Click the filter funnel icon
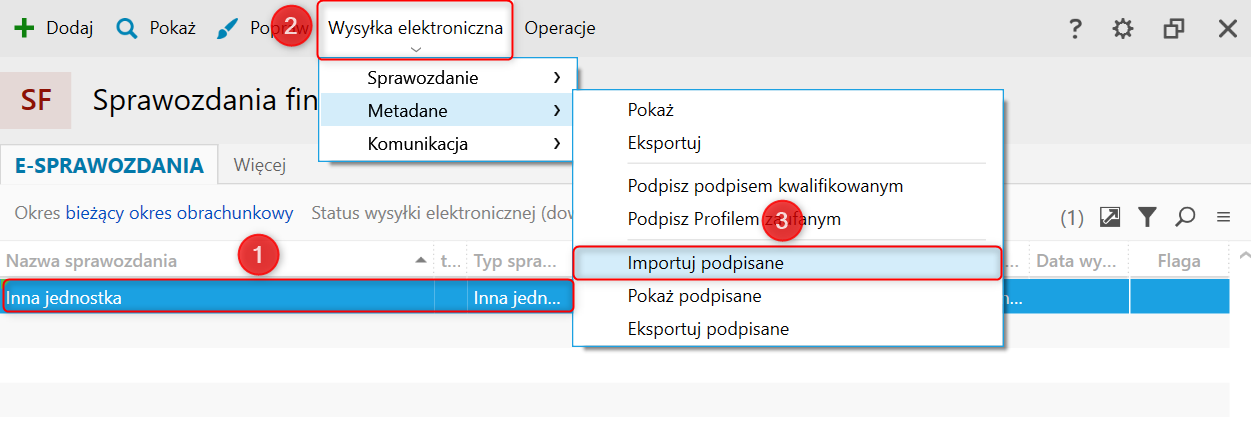Viewport: 1251px width, 438px height. pyautogui.click(x=1147, y=216)
